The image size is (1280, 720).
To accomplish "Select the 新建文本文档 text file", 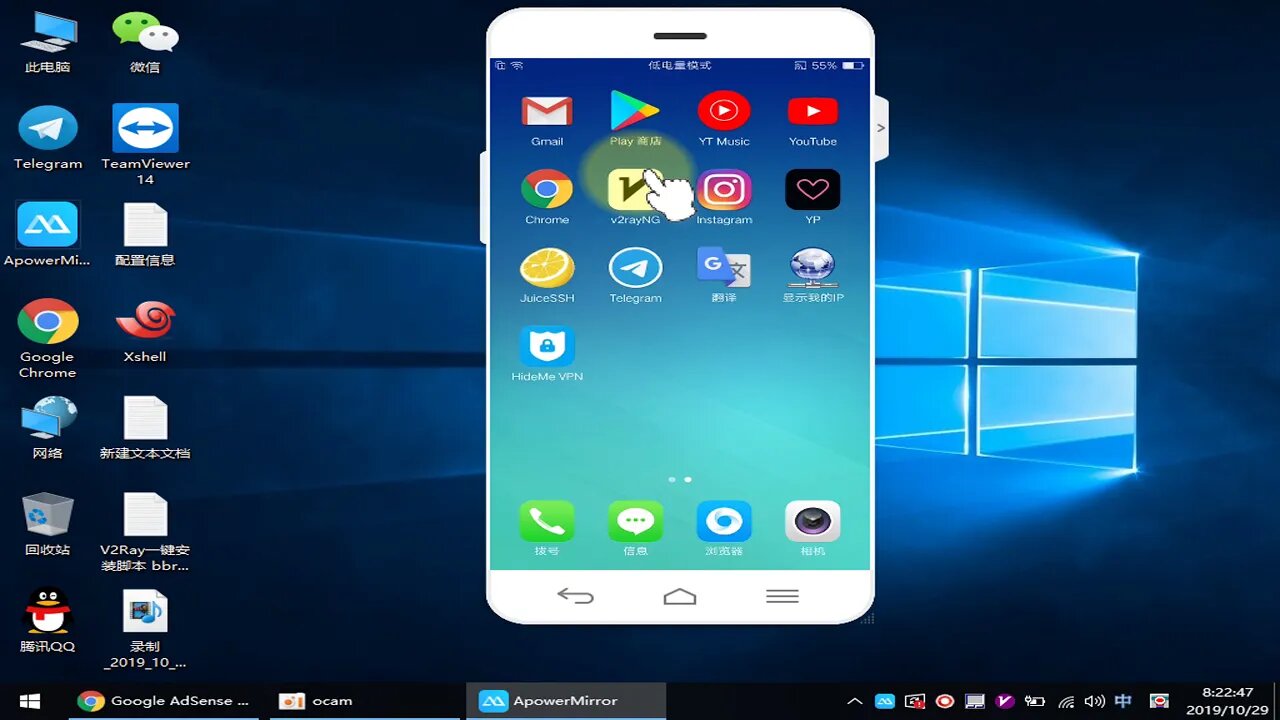I will [145, 427].
